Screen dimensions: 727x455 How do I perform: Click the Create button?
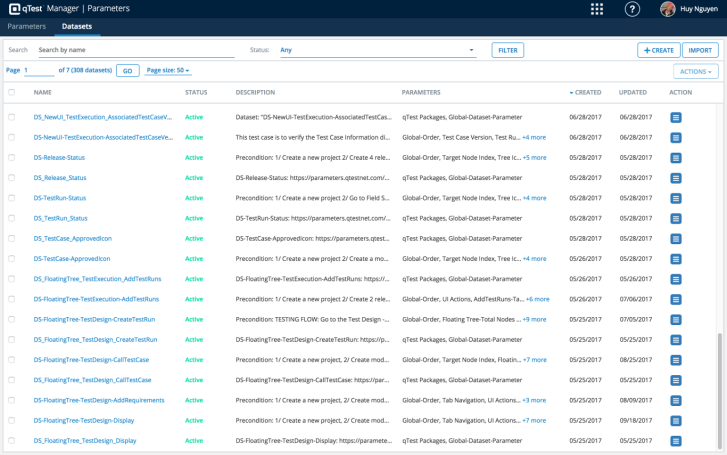click(x=658, y=50)
